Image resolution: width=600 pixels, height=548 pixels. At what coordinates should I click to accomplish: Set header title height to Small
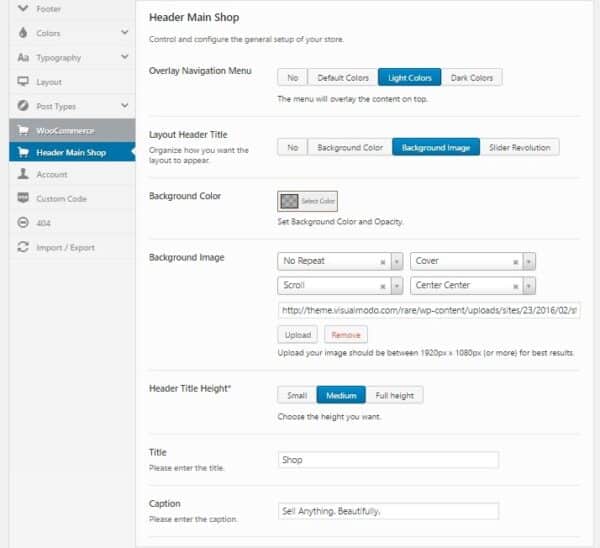[297, 395]
